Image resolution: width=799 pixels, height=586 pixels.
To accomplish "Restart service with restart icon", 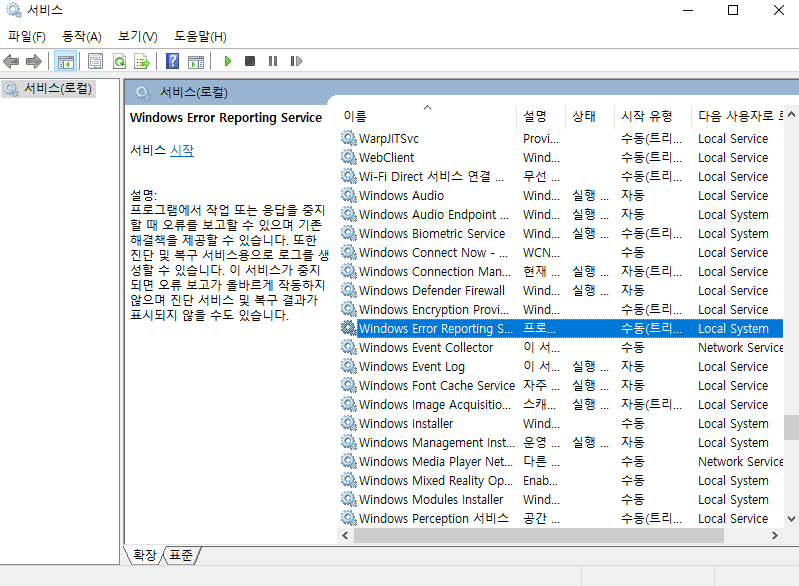I will [x=296, y=62].
